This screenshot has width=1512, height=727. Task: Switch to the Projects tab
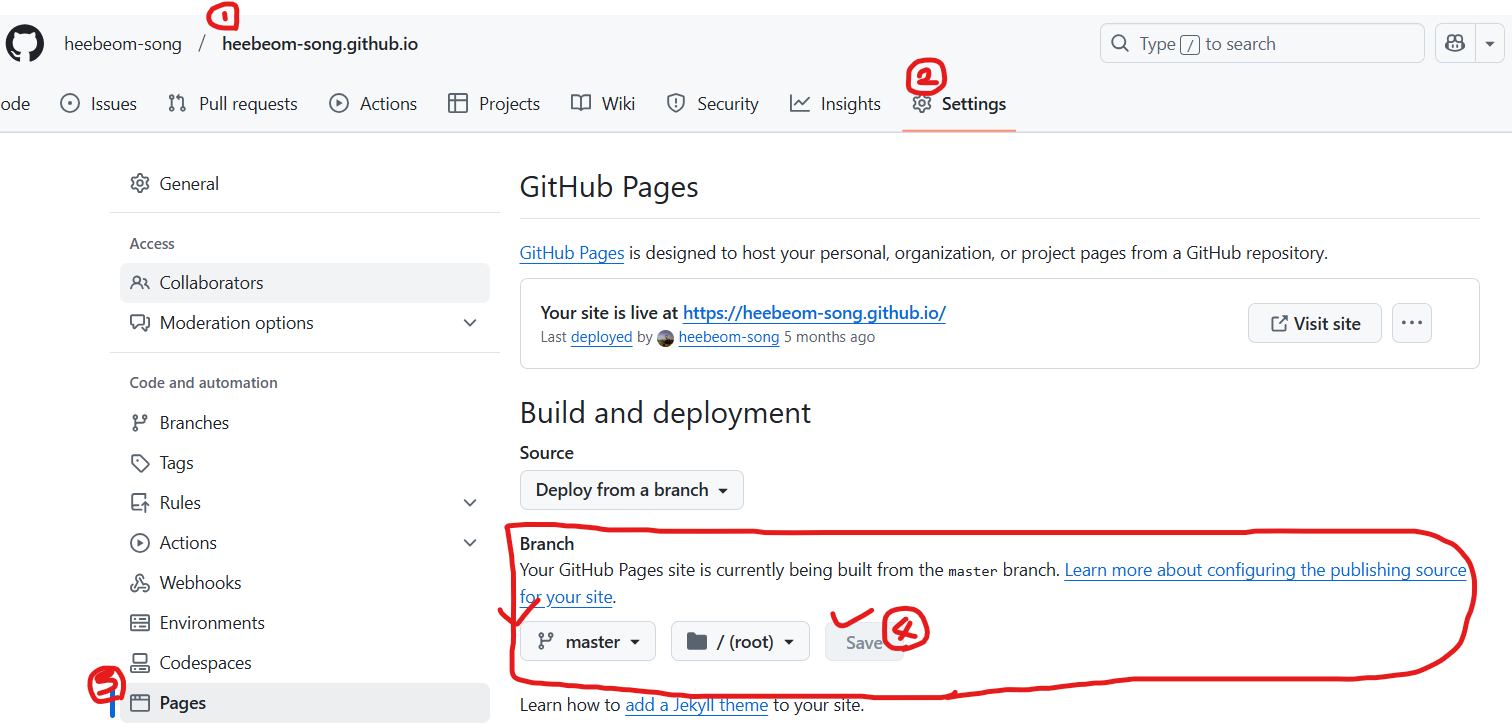coord(494,104)
